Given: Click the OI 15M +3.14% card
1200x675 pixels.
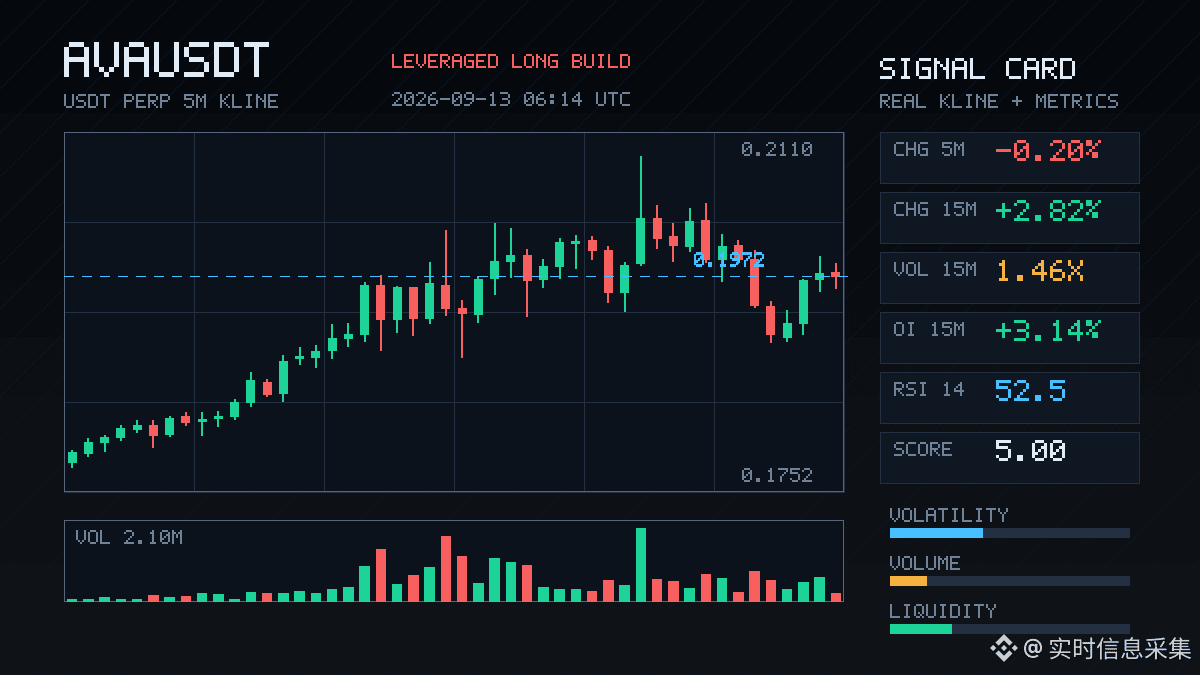Looking at the screenshot, I should [x=1009, y=338].
